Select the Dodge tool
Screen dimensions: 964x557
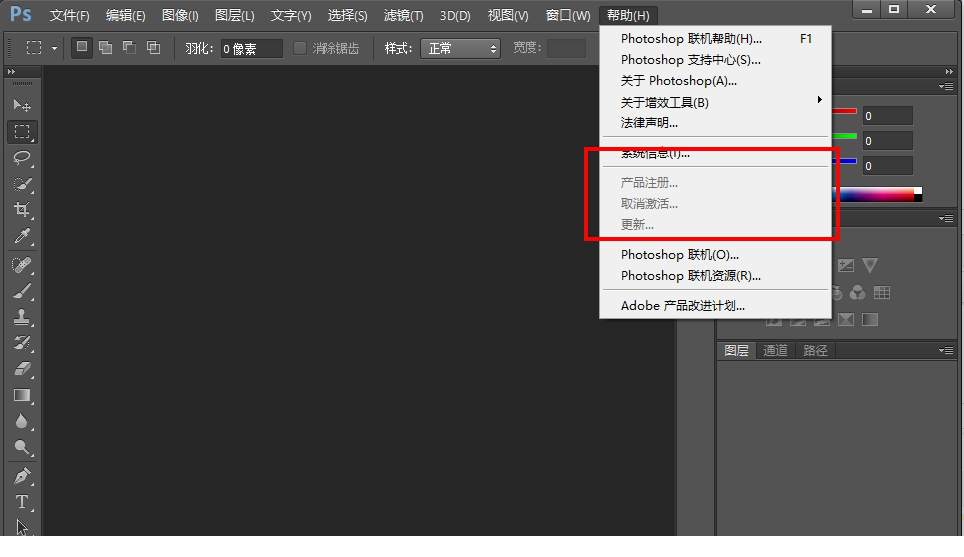coord(22,447)
